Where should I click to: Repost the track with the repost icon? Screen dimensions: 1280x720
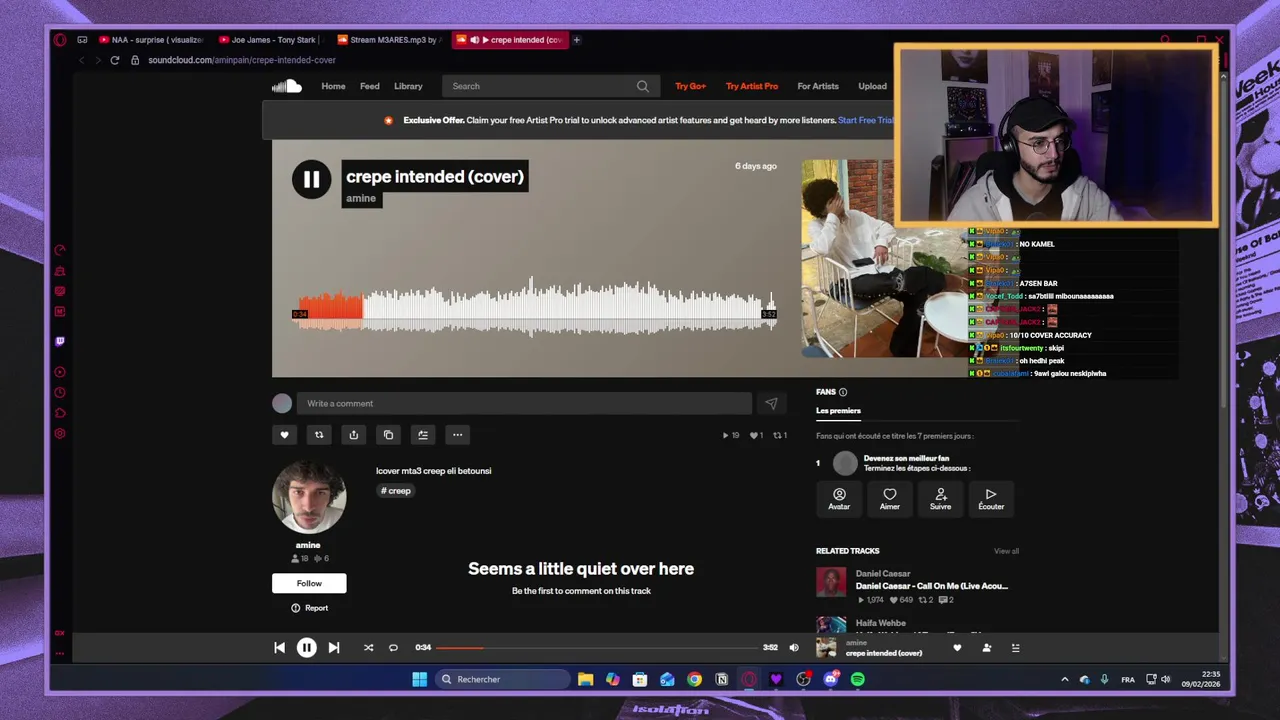point(319,435)
